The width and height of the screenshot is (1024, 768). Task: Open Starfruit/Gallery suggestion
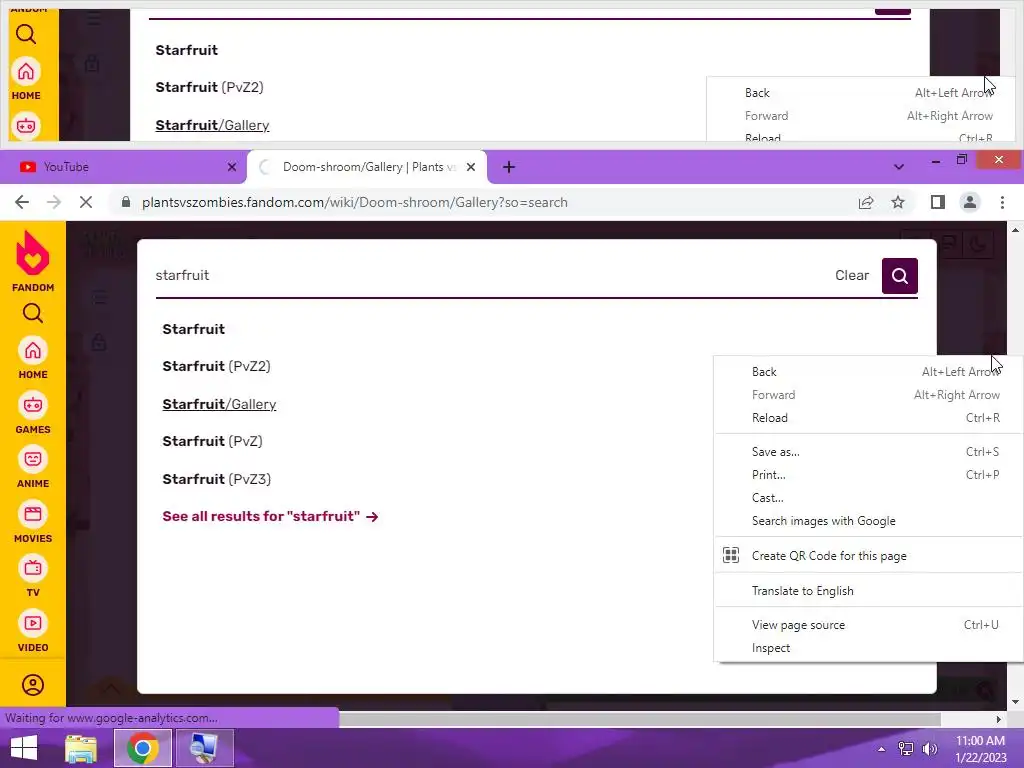219,404
